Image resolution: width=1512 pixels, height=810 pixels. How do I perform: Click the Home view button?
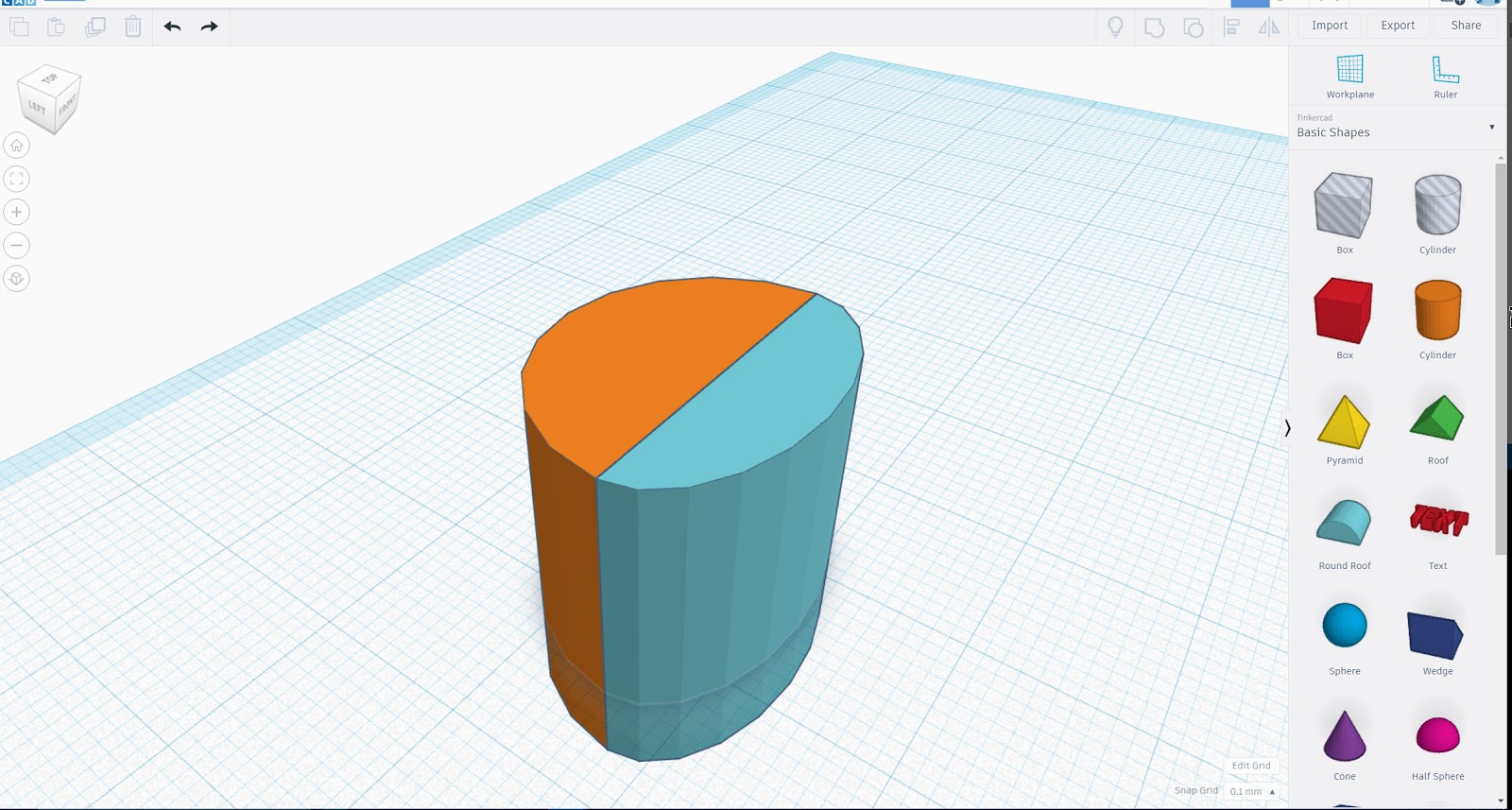17,146
